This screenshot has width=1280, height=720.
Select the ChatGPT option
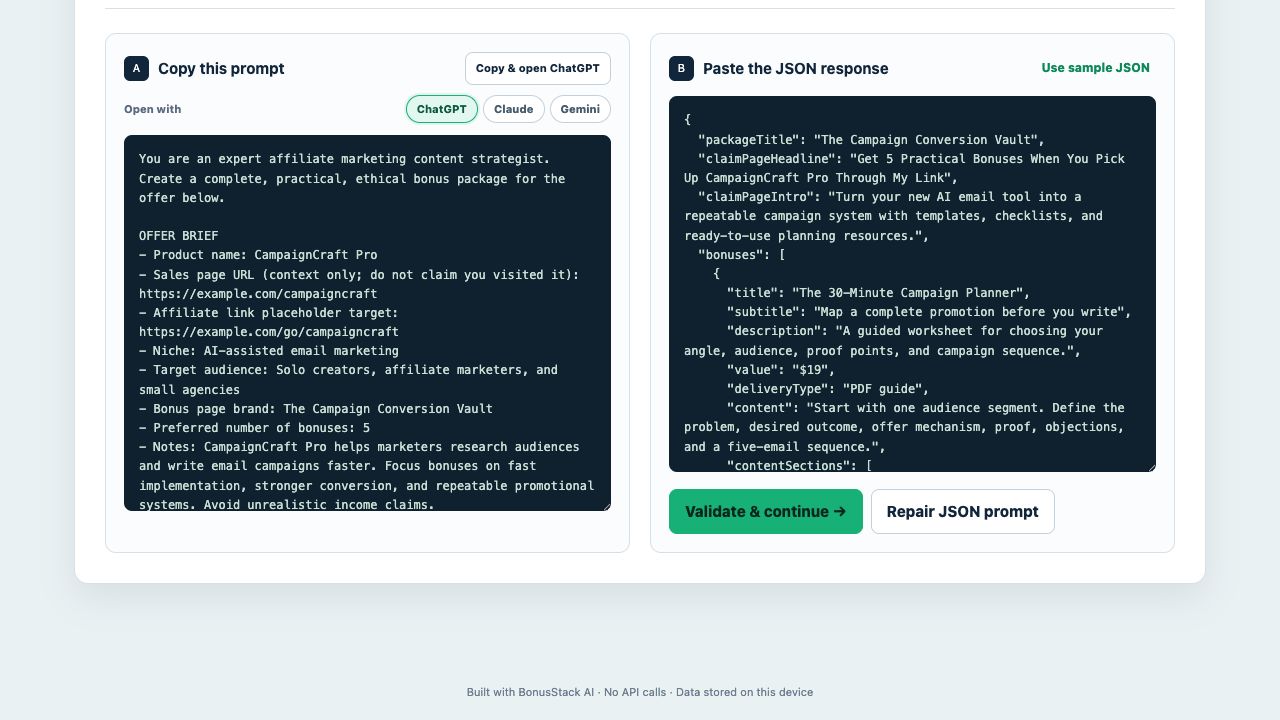coord(442,109)
